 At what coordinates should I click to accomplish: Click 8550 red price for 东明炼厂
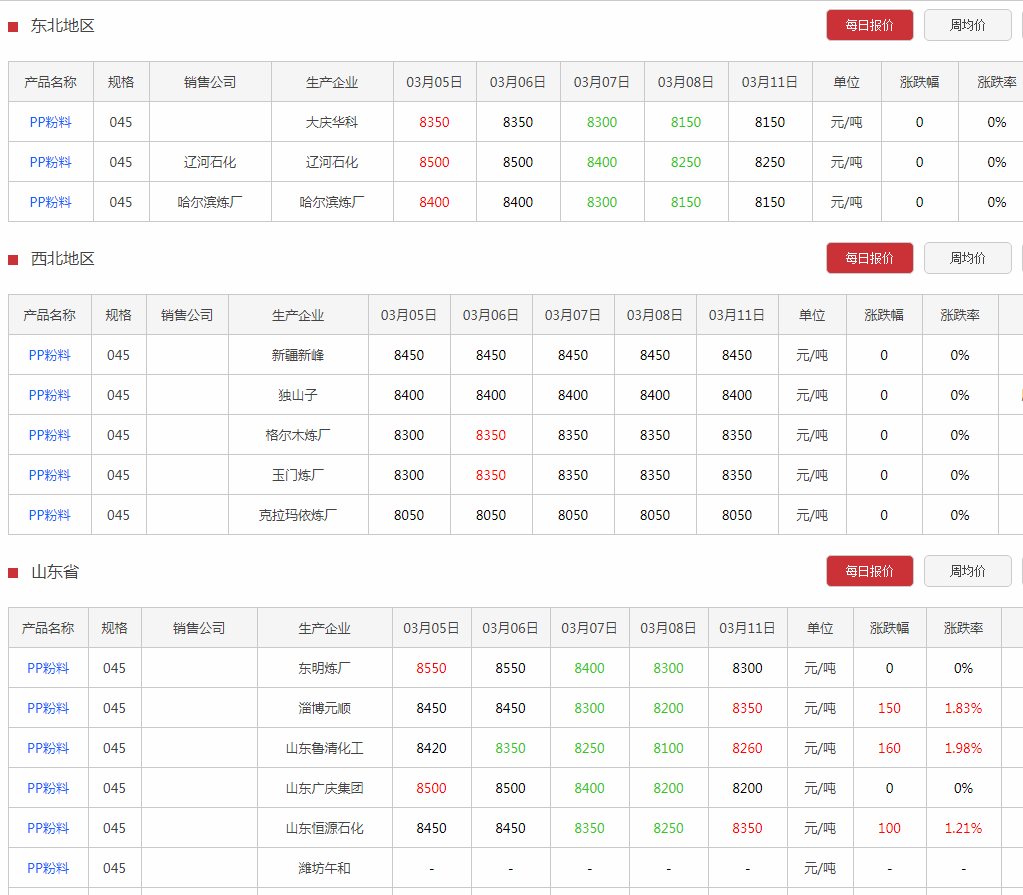pos(431,668)
